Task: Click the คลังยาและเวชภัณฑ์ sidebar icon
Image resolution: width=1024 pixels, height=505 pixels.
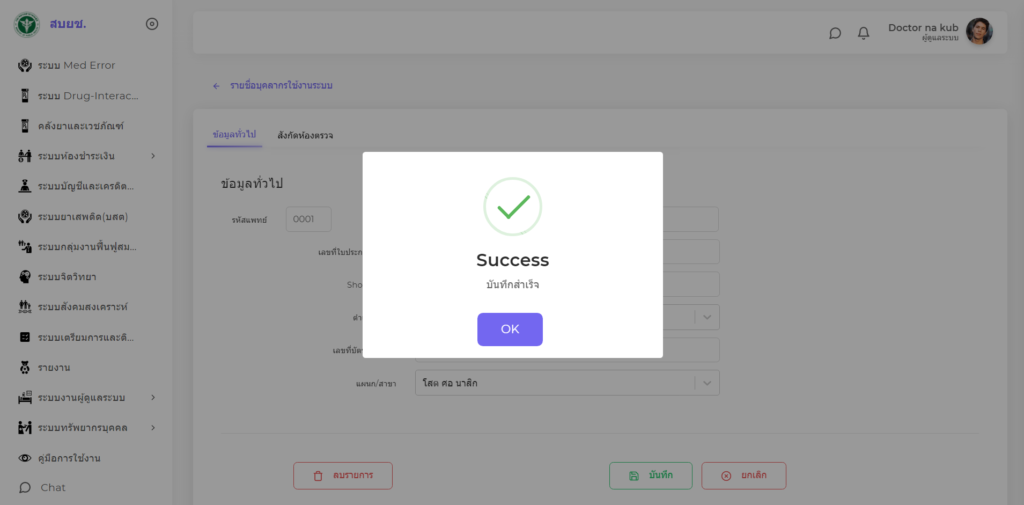Action: coord(25,126)
